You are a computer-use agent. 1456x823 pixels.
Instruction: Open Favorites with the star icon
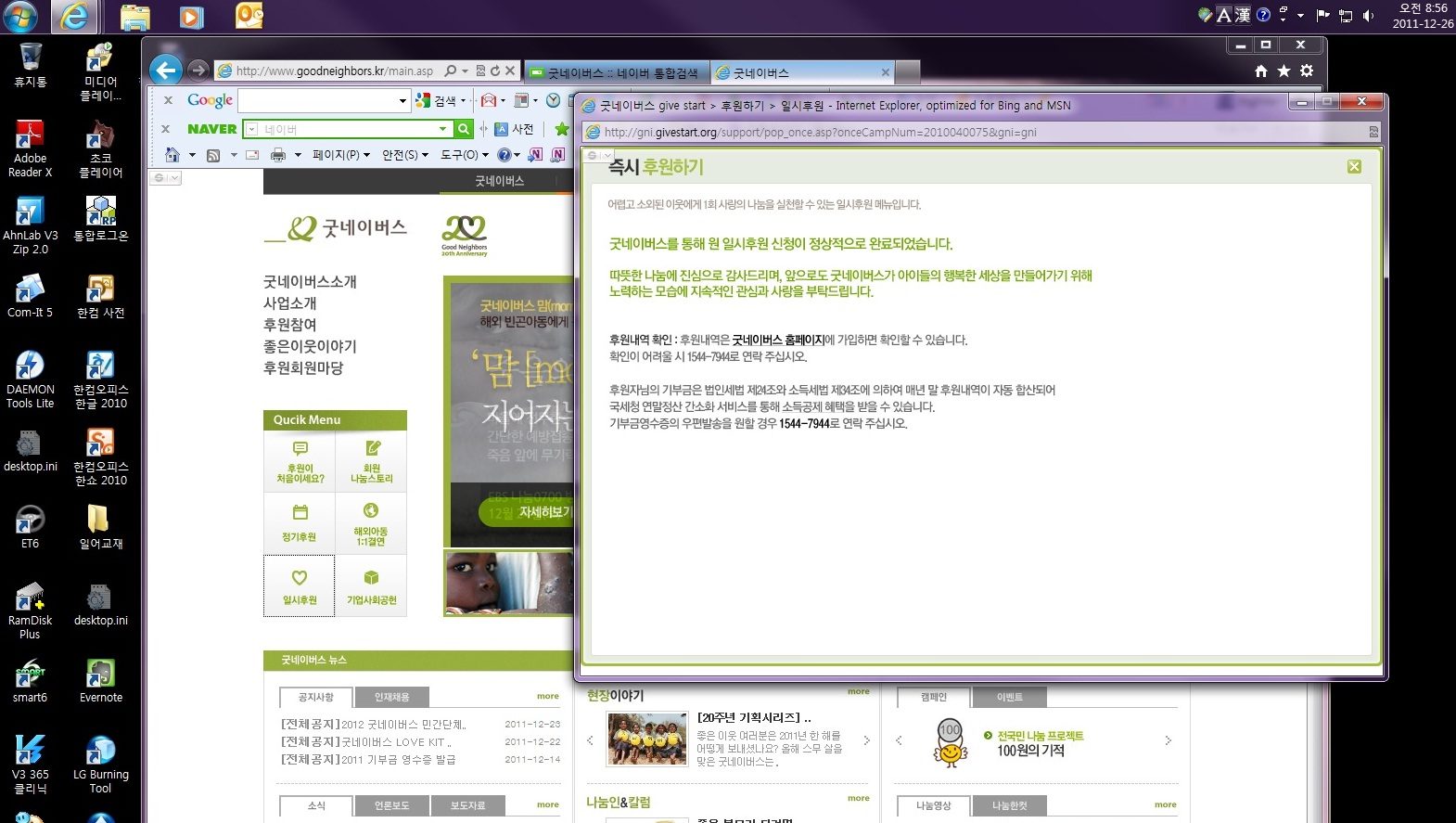(x=1284, y=71)
